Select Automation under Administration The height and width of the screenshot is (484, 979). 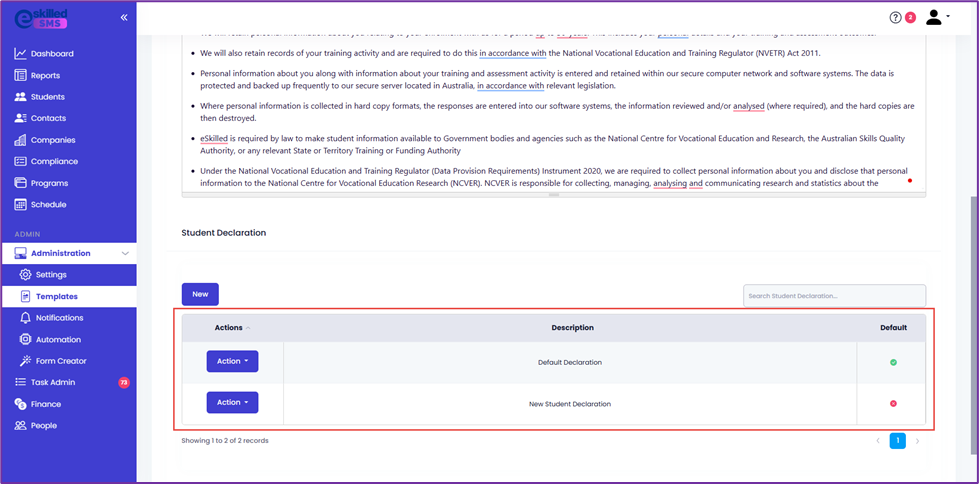click(58, 340)
